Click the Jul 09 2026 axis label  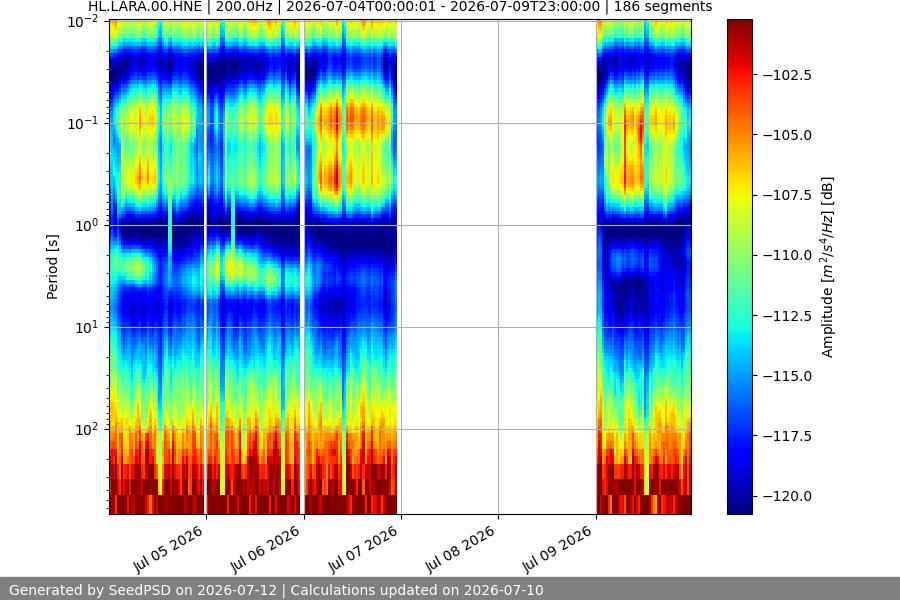[557, 549]
